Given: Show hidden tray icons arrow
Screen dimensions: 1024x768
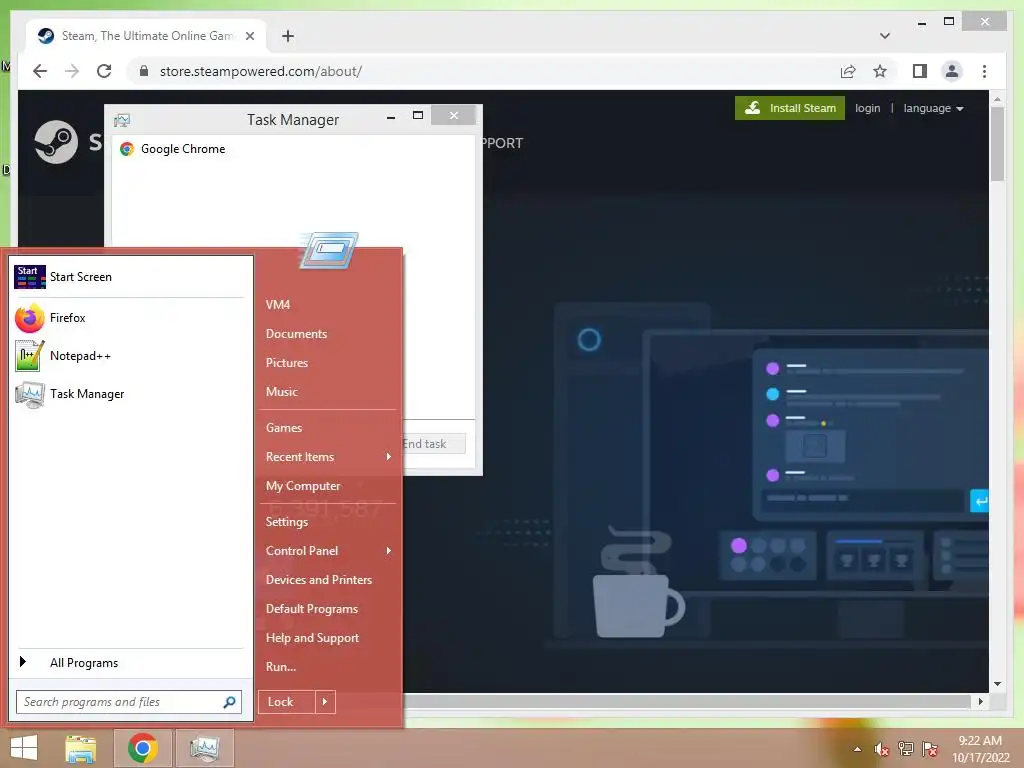Looking at the screenshot, I should tap(857, 749).
